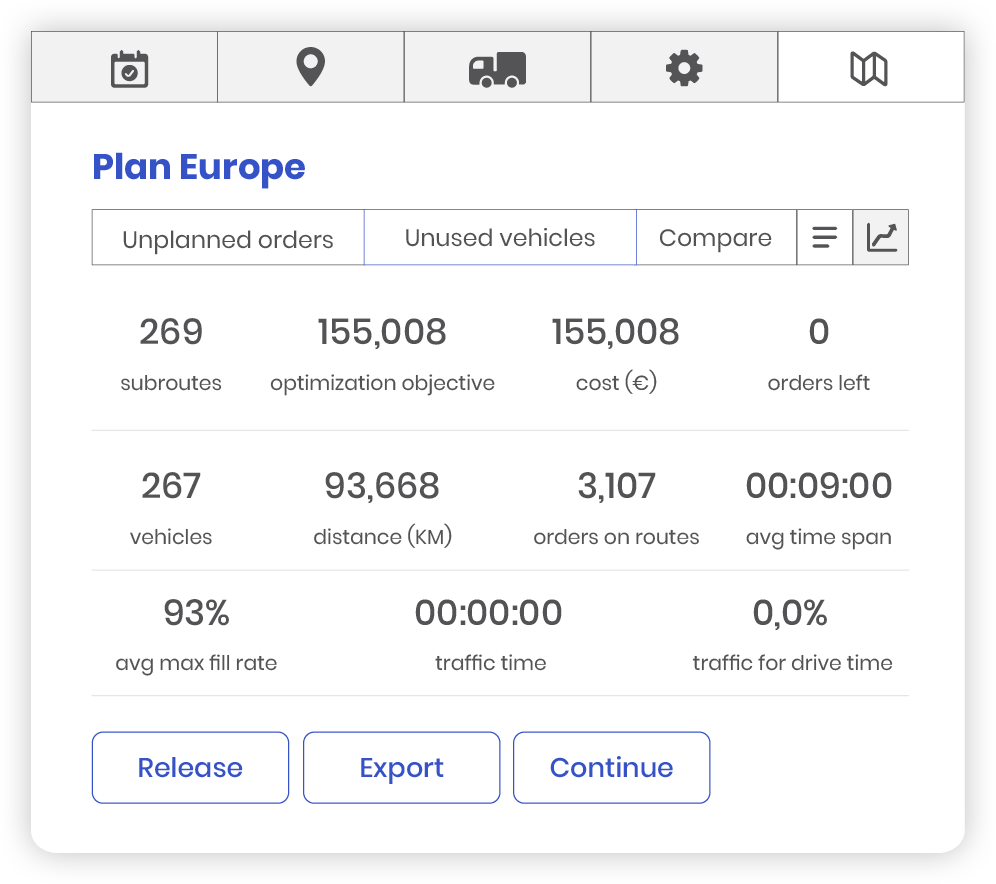Select the 93% avg max fill rate

[x=196, y=614]
